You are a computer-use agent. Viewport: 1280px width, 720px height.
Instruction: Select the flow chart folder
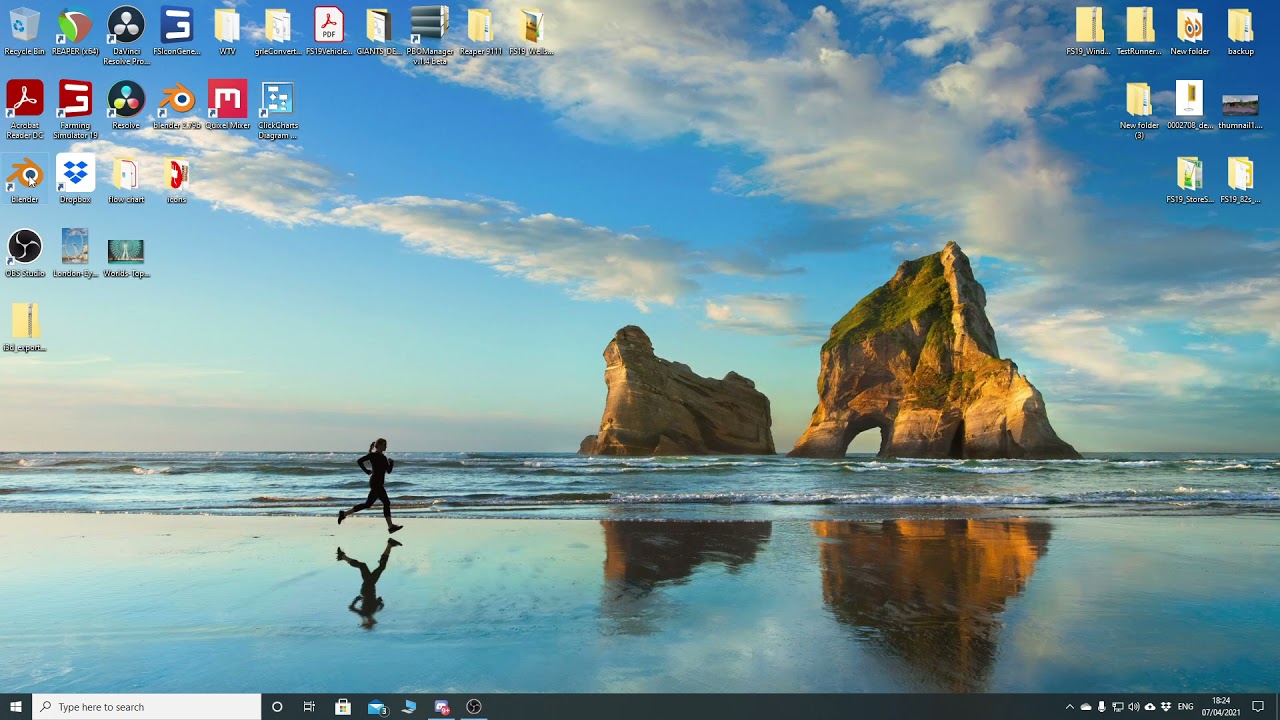click(x=126, y=179)
